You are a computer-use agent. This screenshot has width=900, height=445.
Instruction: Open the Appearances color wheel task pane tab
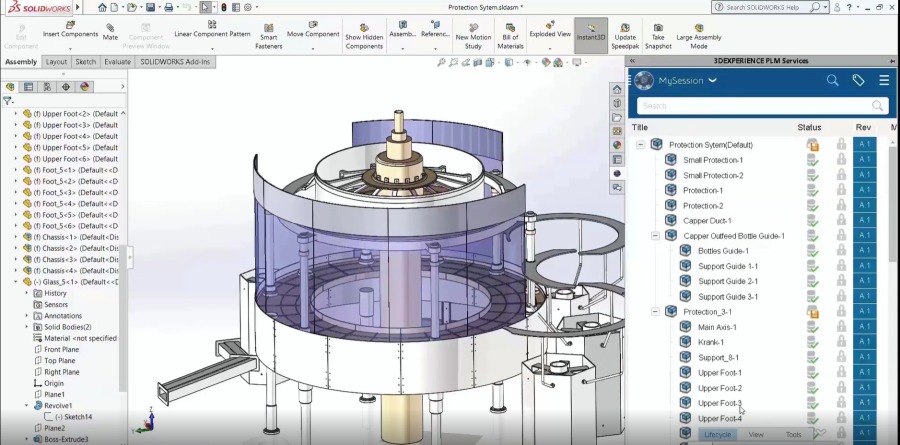coord(617,145)
